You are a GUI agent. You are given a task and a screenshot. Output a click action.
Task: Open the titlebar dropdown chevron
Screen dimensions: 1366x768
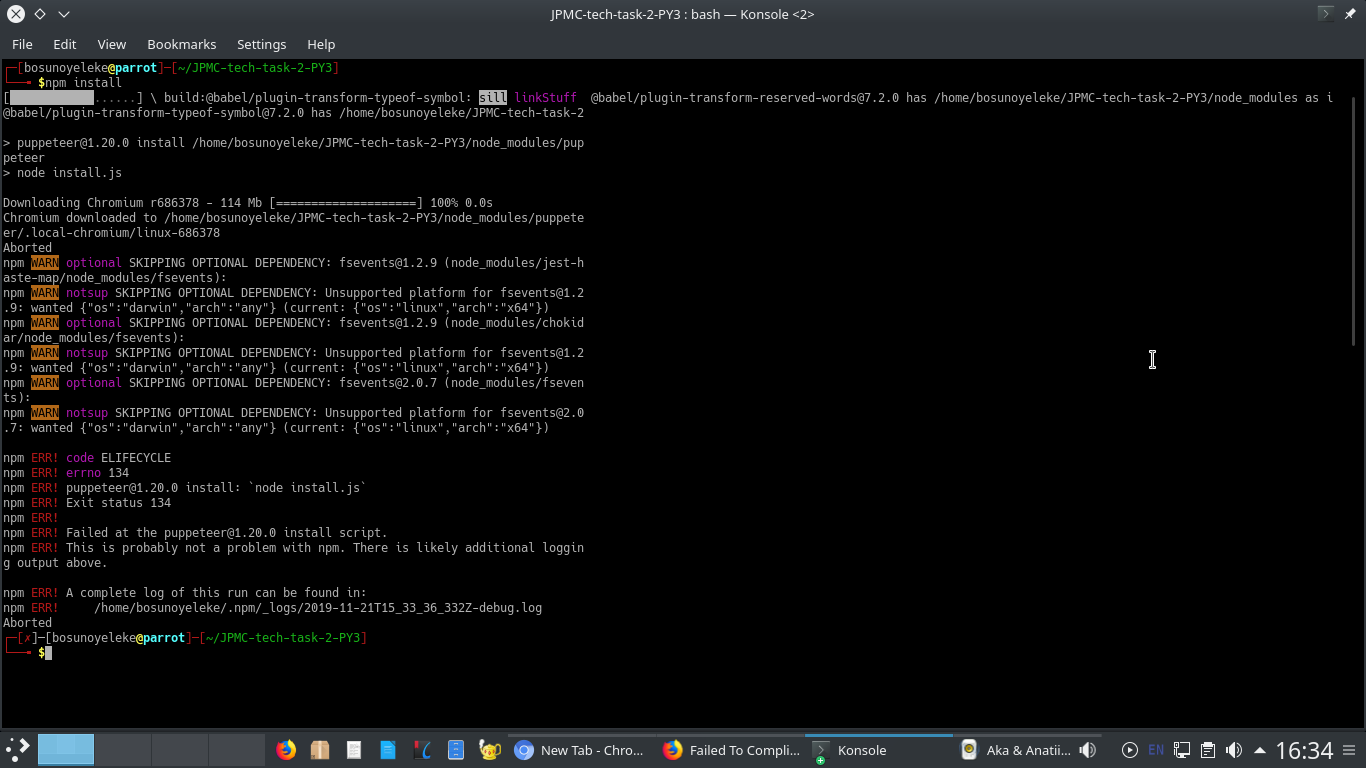(63, 14)
